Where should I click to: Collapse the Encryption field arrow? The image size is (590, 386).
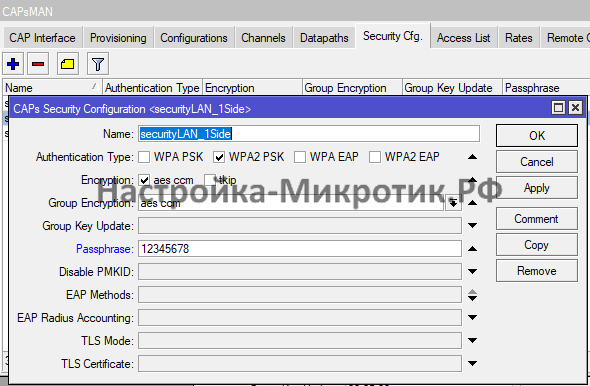[472, 180]
